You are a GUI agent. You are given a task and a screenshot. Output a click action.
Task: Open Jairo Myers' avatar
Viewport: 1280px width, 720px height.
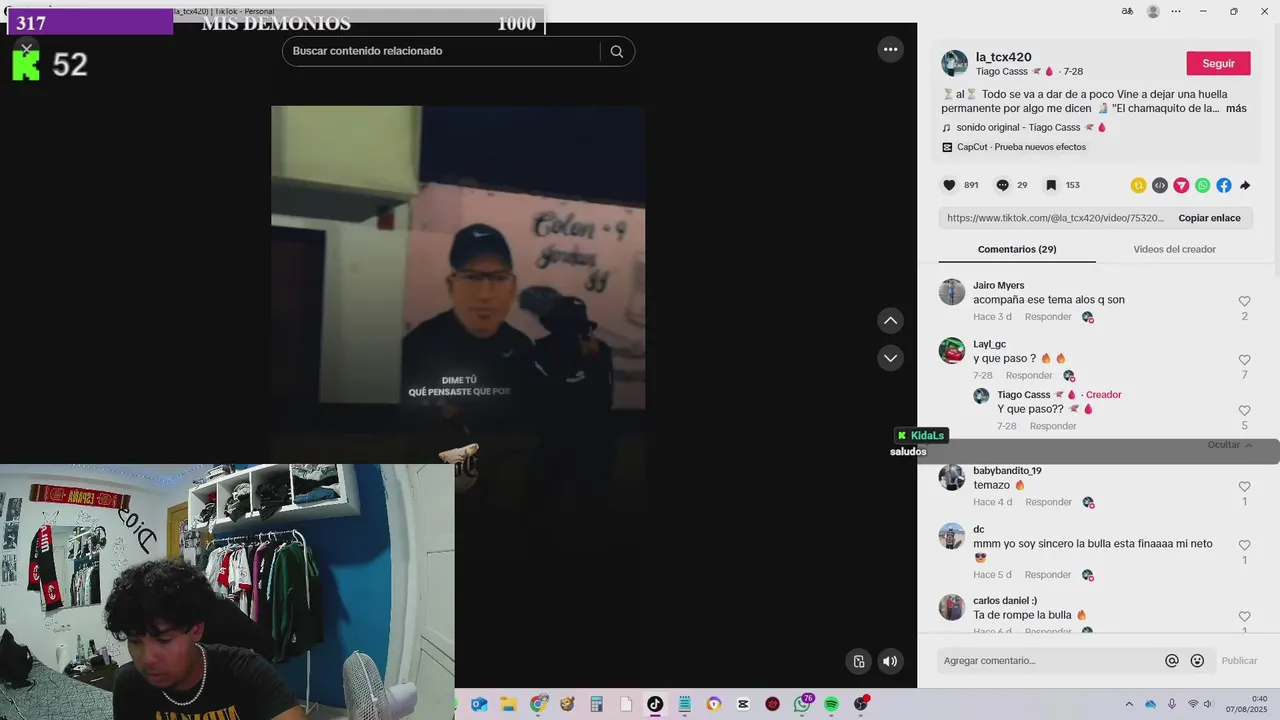951,292
